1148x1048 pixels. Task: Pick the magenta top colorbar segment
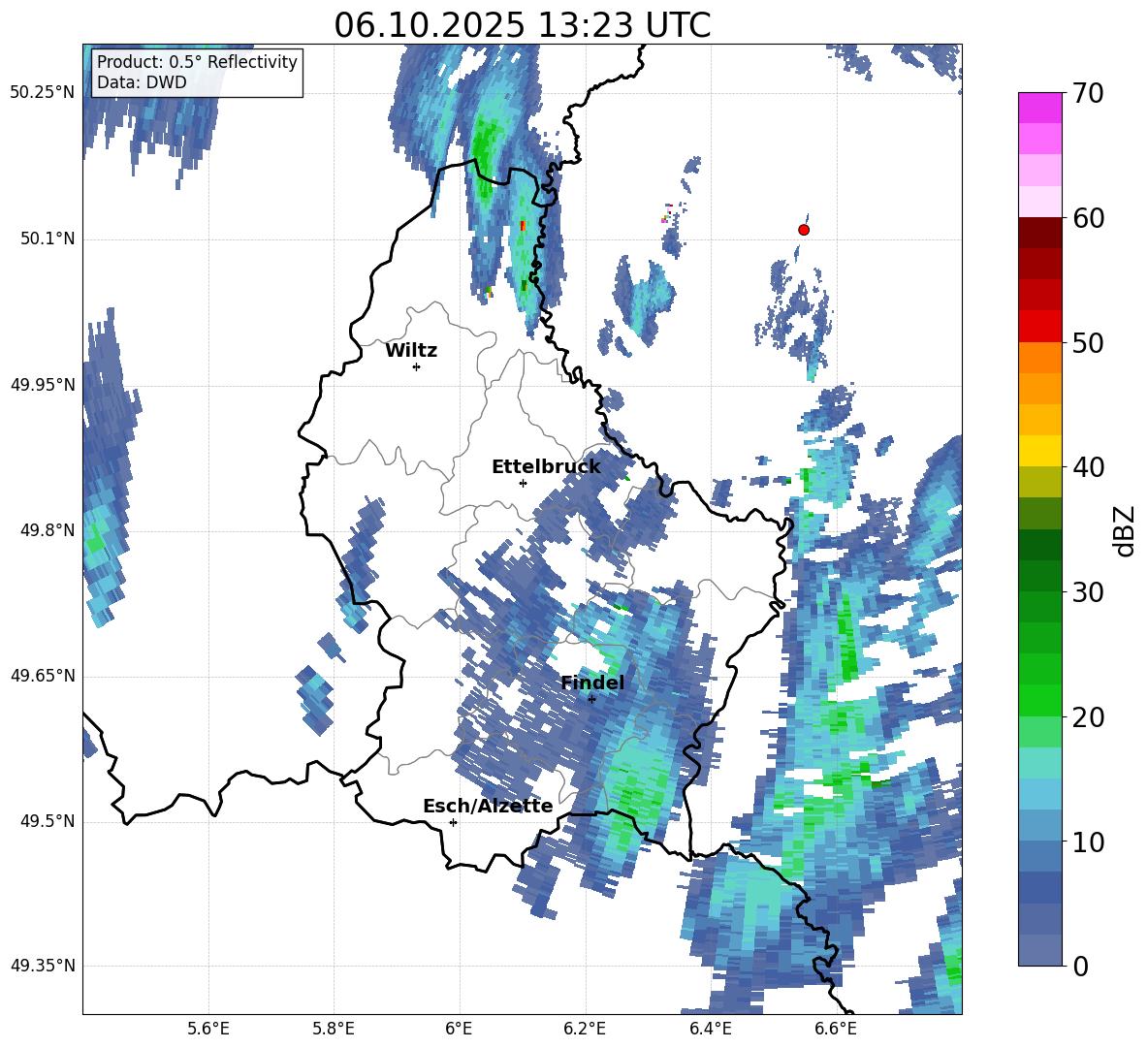pos(1040,109)
